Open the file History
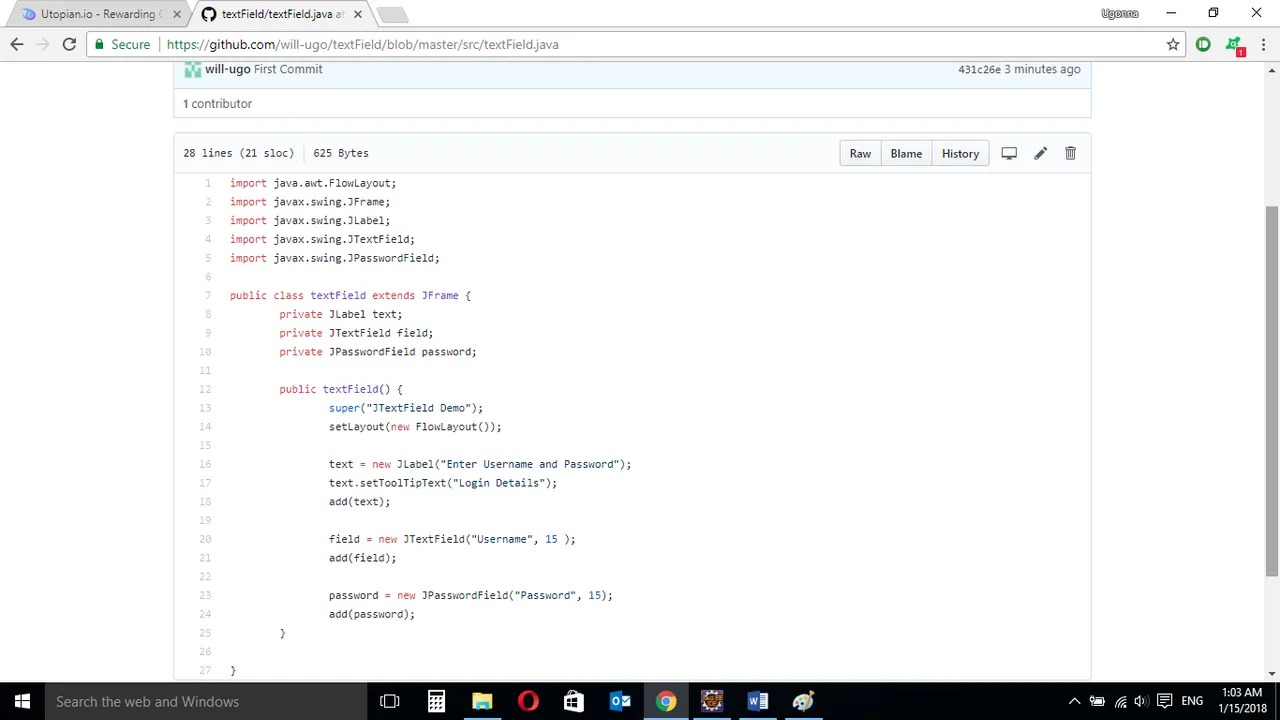 coord(960,153)
